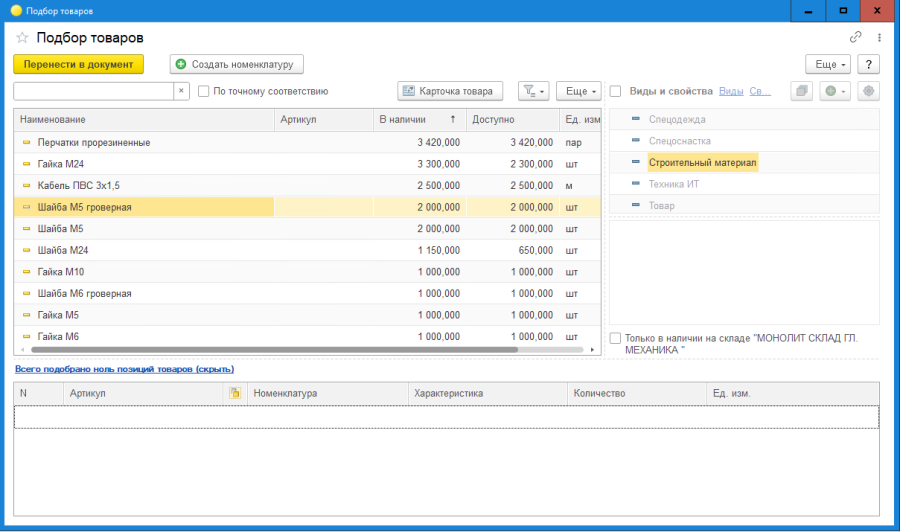The height and width of the screenshot is (532, 900).
Task: Click the Перенести в документ button
Action: 79,64
